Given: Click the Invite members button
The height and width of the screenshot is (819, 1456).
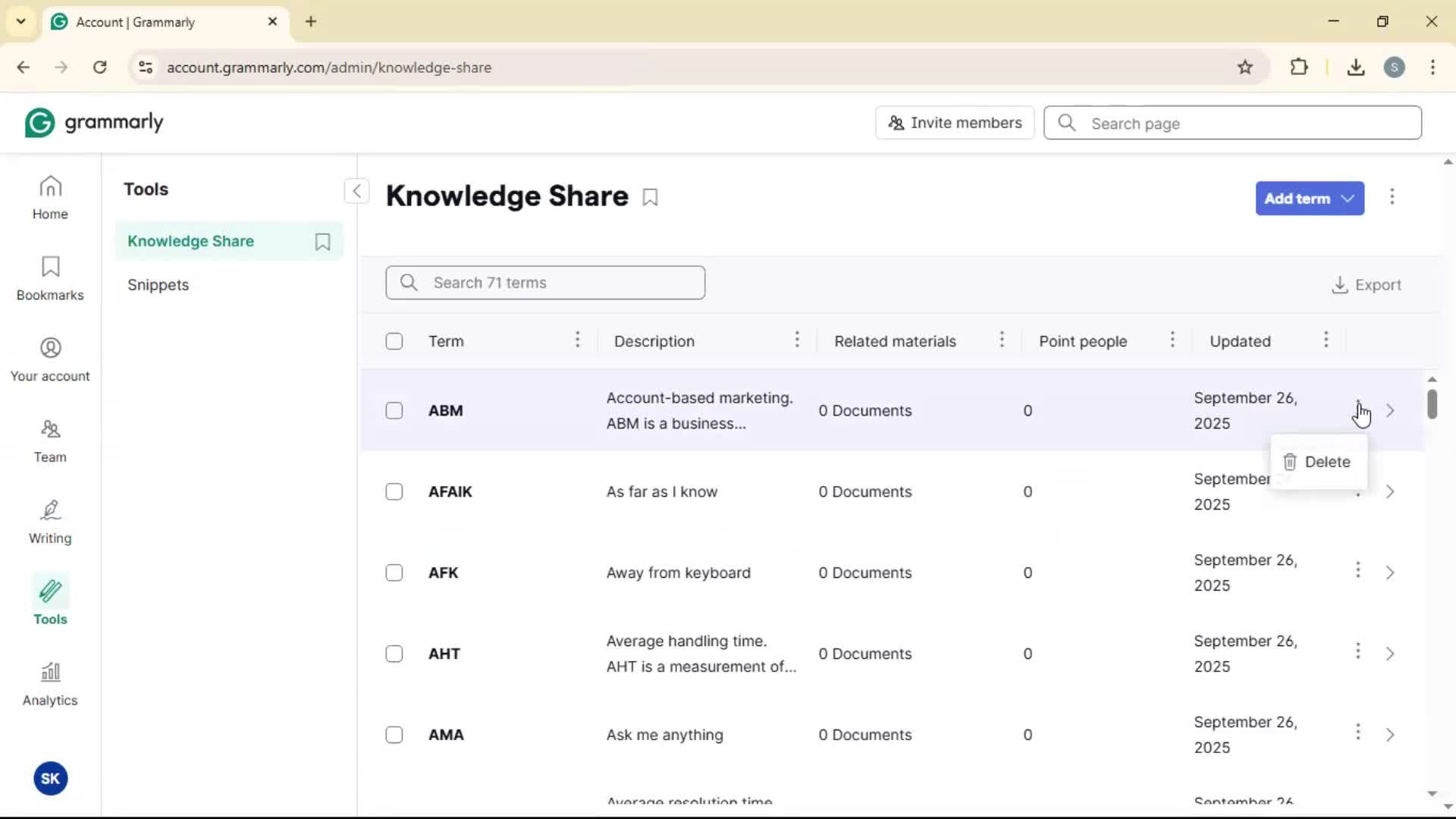Looking at the screenshot, I should pos(955,123).
